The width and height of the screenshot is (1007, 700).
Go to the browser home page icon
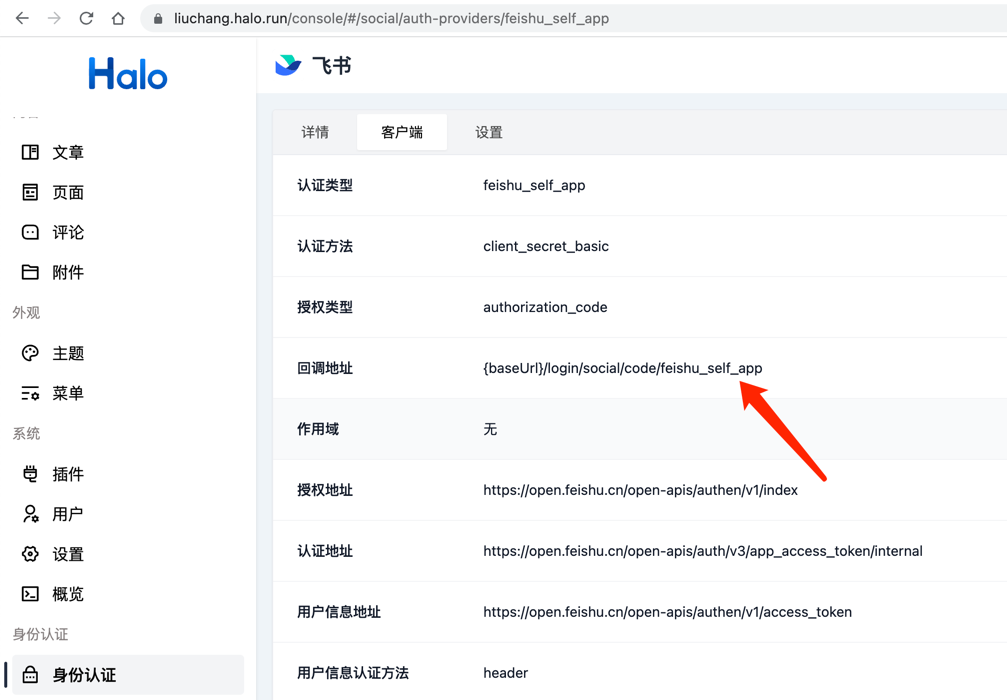point(118,18)
